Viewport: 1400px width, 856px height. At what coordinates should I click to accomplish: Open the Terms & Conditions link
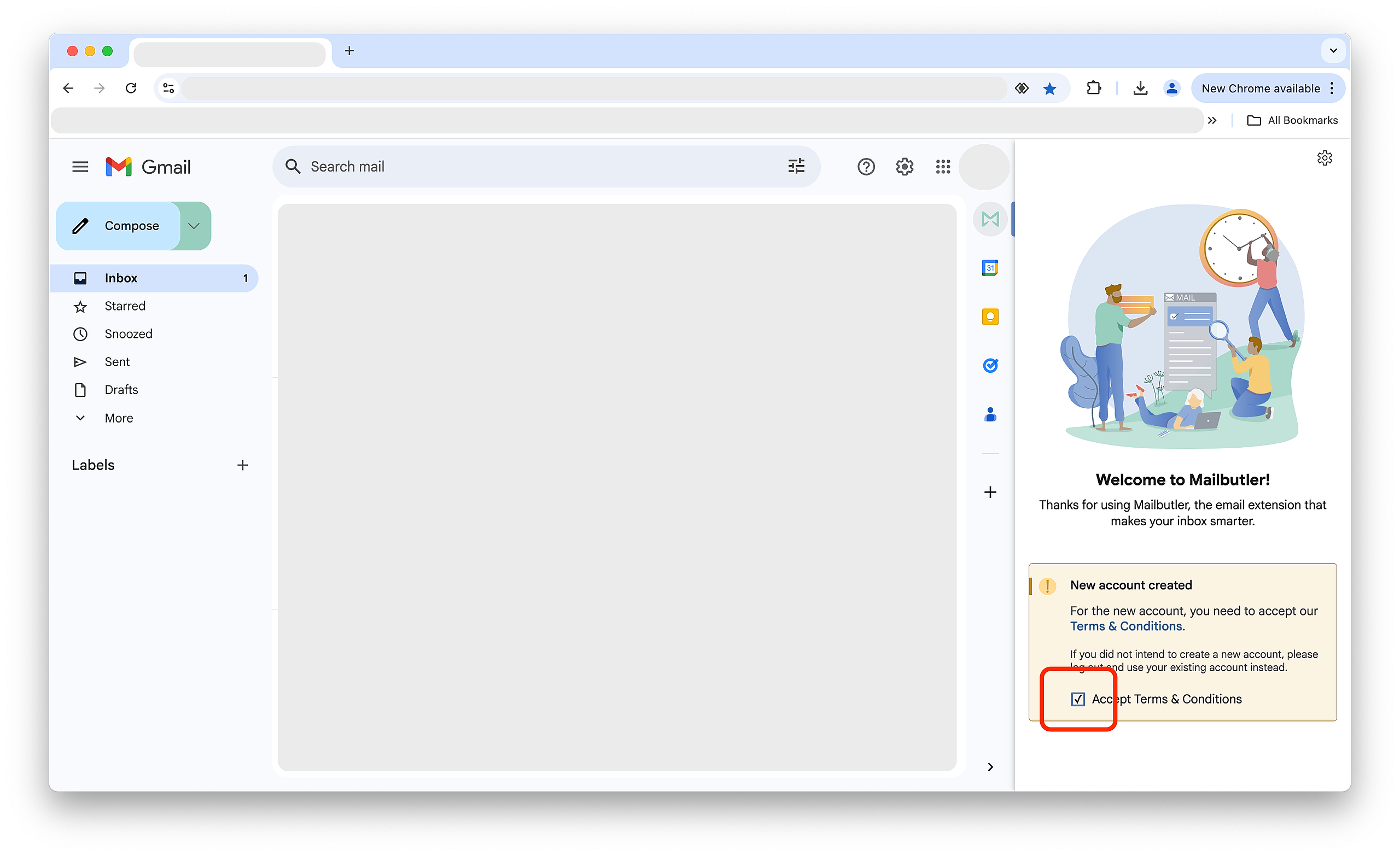[1125, 626]
